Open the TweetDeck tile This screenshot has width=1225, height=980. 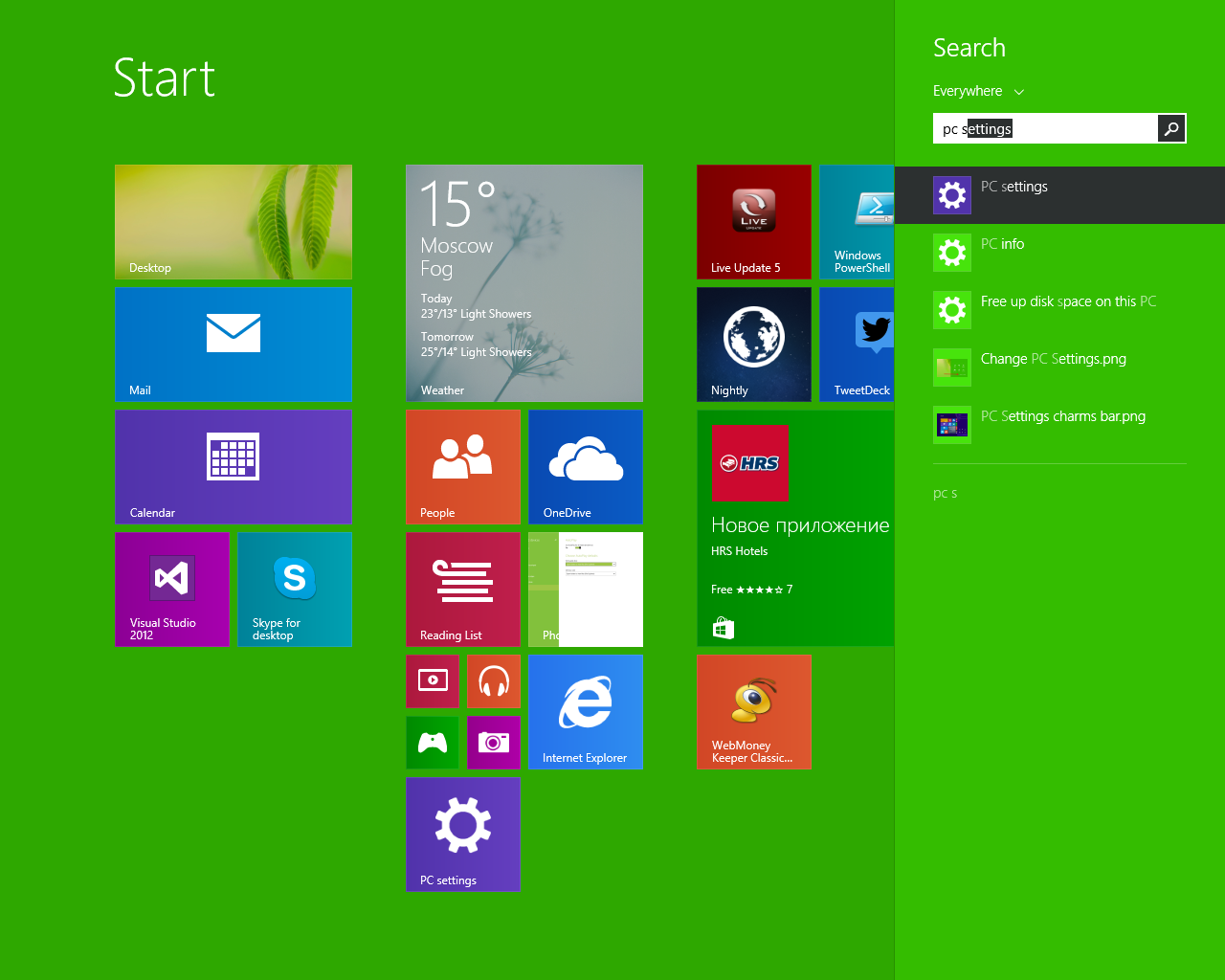857,345
